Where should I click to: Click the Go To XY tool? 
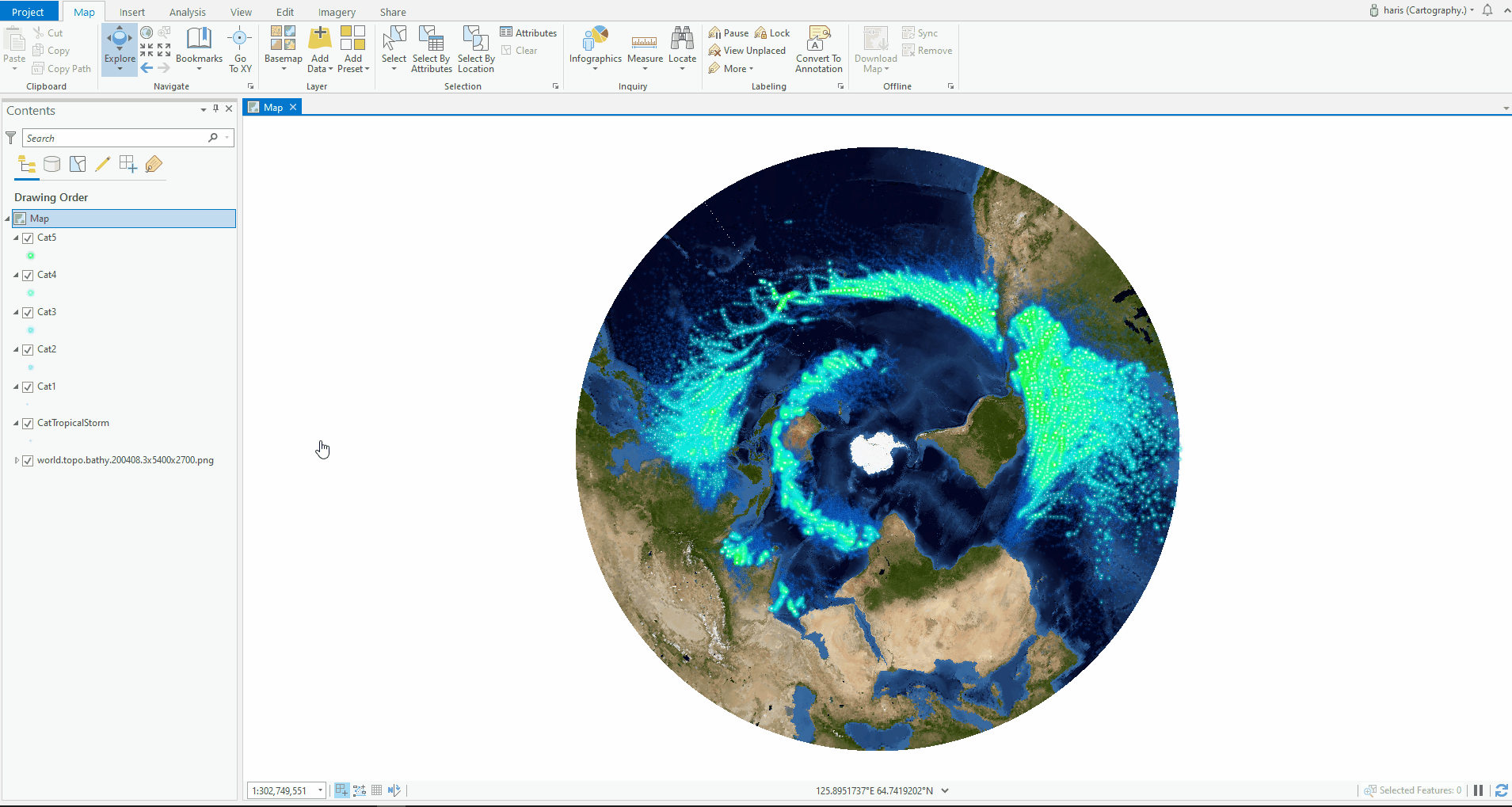pos(240,49)
